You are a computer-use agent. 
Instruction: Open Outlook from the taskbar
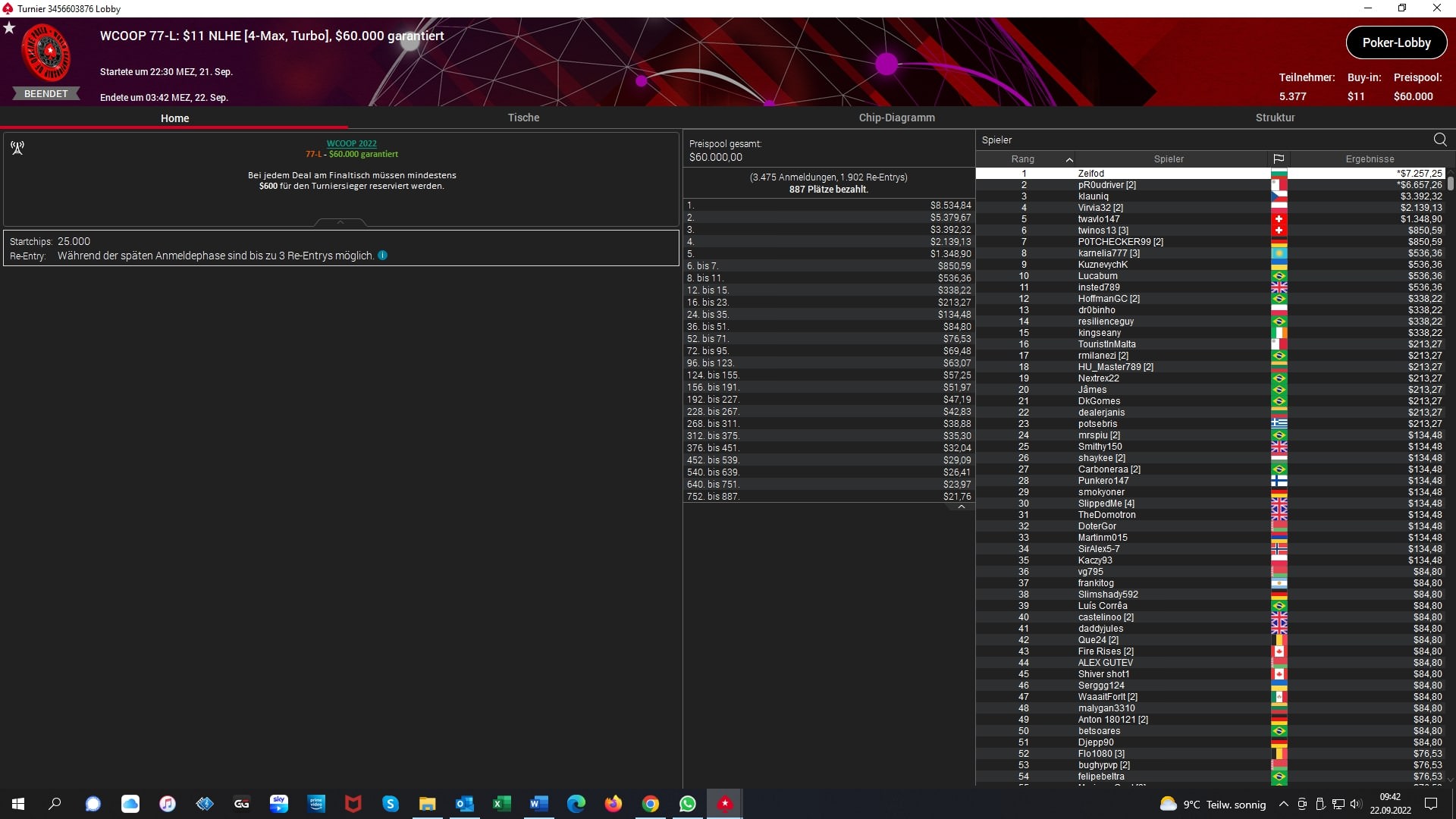pos(465,804)
